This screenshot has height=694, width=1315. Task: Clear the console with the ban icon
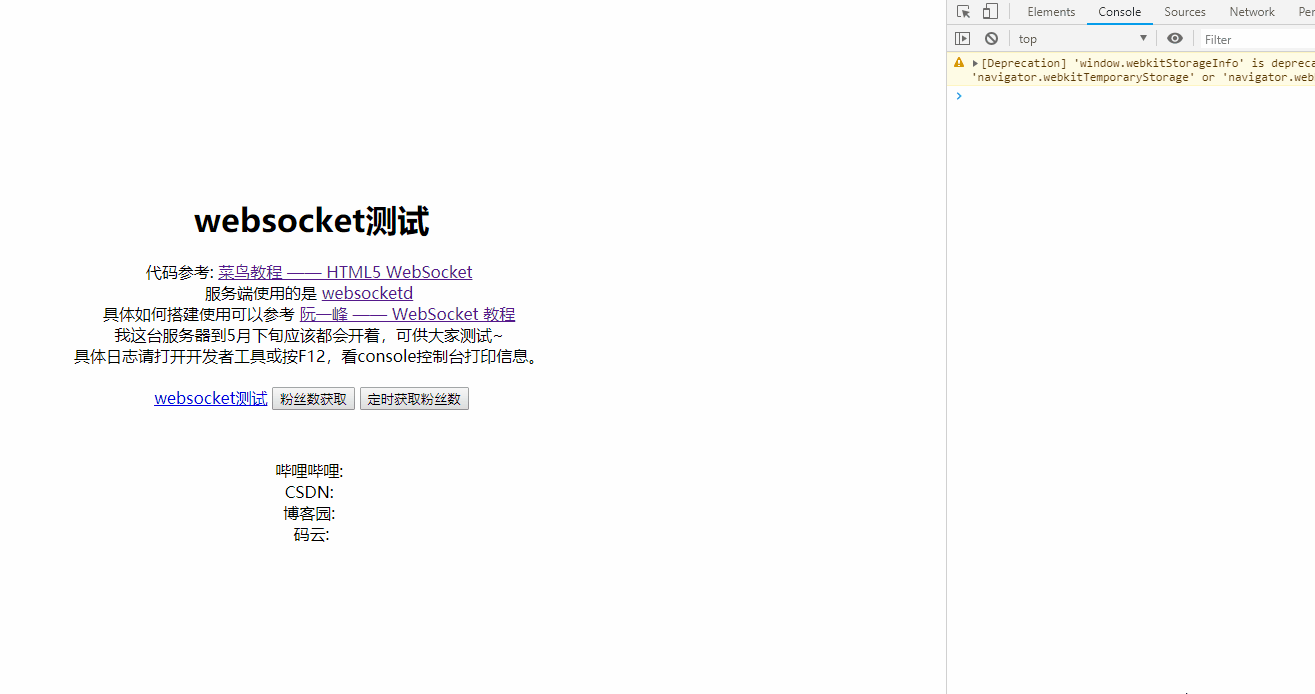(991, 39)
